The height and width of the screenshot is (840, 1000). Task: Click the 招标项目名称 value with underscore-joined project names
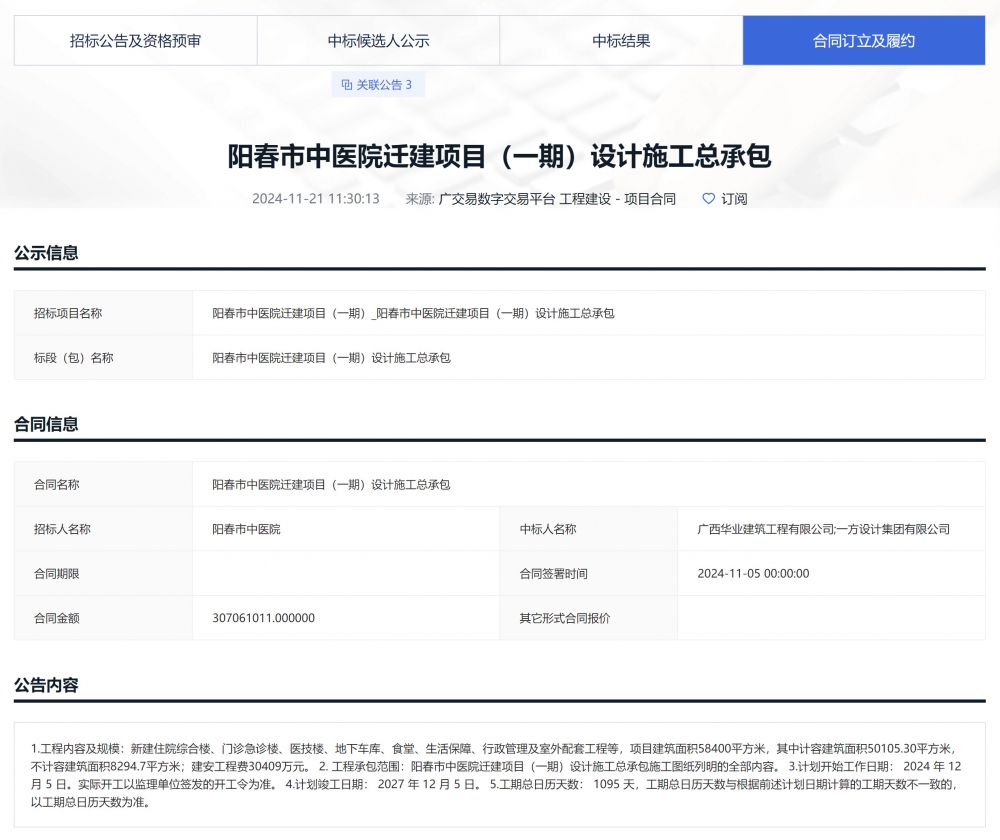click(x=413, y=313)
